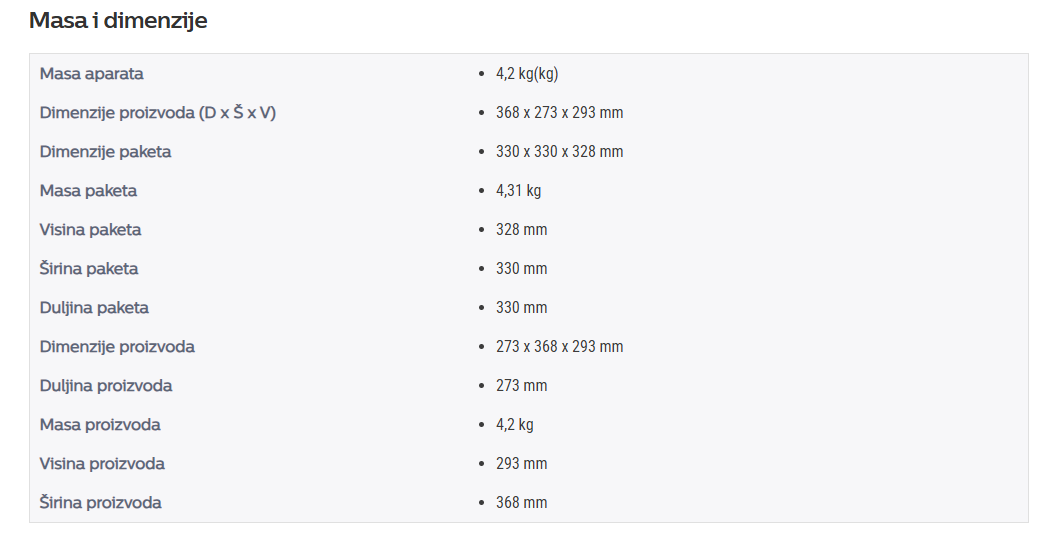Viewport: 1059px width, 544px height.
Task: Select the 'Masa proizvoda' label
Action: click(x=100, y=425)
